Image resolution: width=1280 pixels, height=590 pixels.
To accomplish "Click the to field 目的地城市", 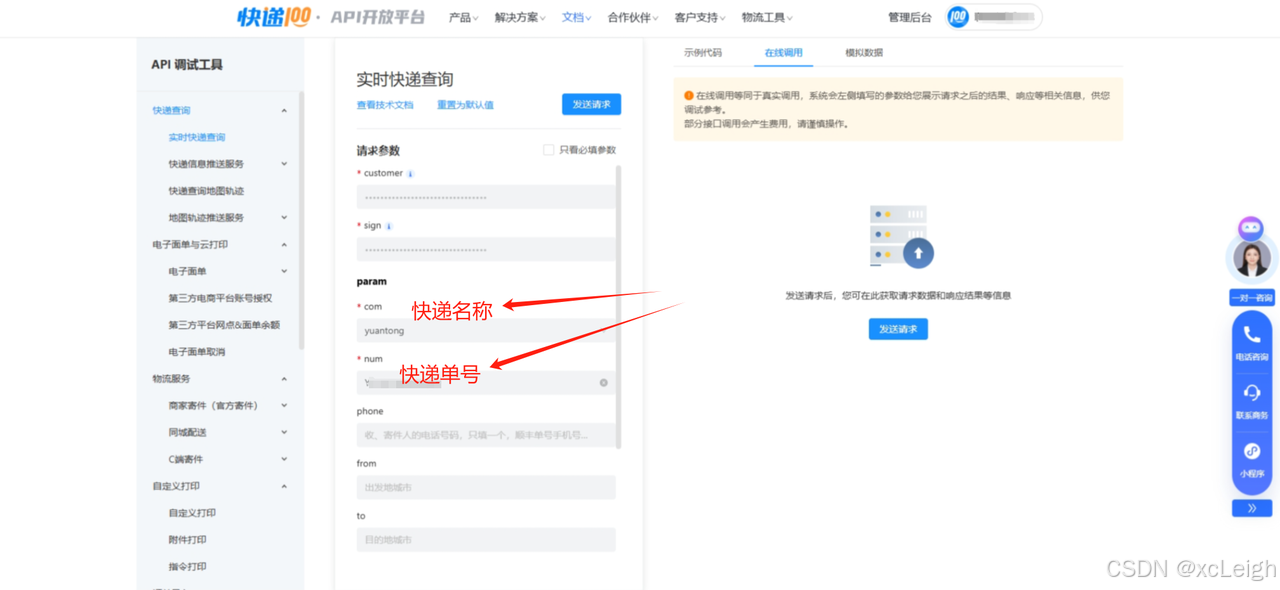I will pyautogui.click(x=486, y=540).
